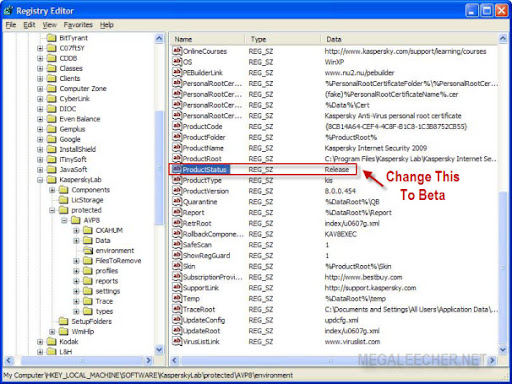The height and width of the screenshot is (384, 512).
Task: Expand the settings tree node
Action: (76, 291)
